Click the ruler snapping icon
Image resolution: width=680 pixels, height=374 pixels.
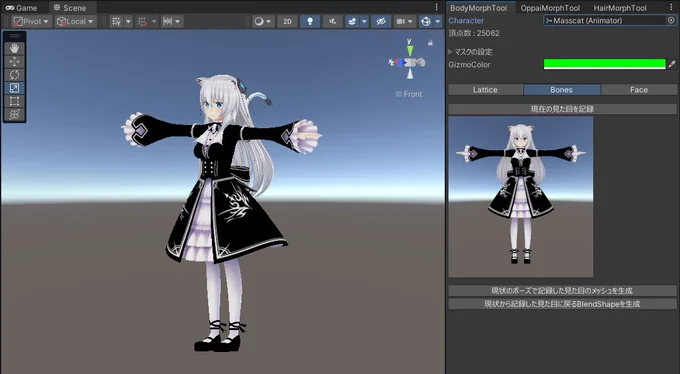click(167, 21)
